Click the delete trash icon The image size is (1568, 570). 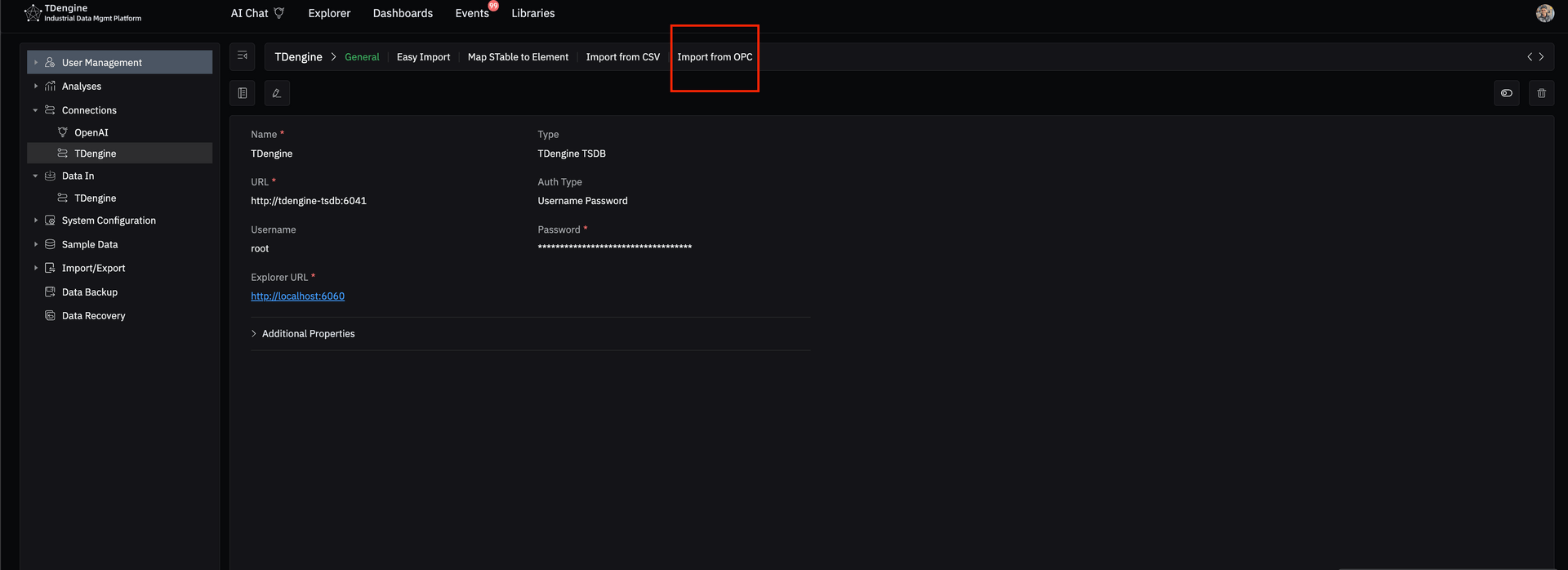(1541, 93)
